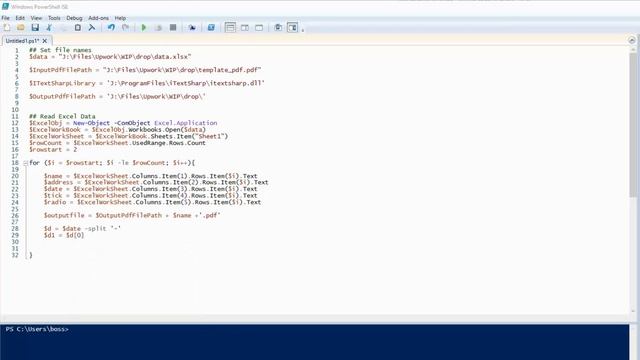Viewport: 640px width, 360px height.
Task: Create a new script file
Action: coord(7,28)
